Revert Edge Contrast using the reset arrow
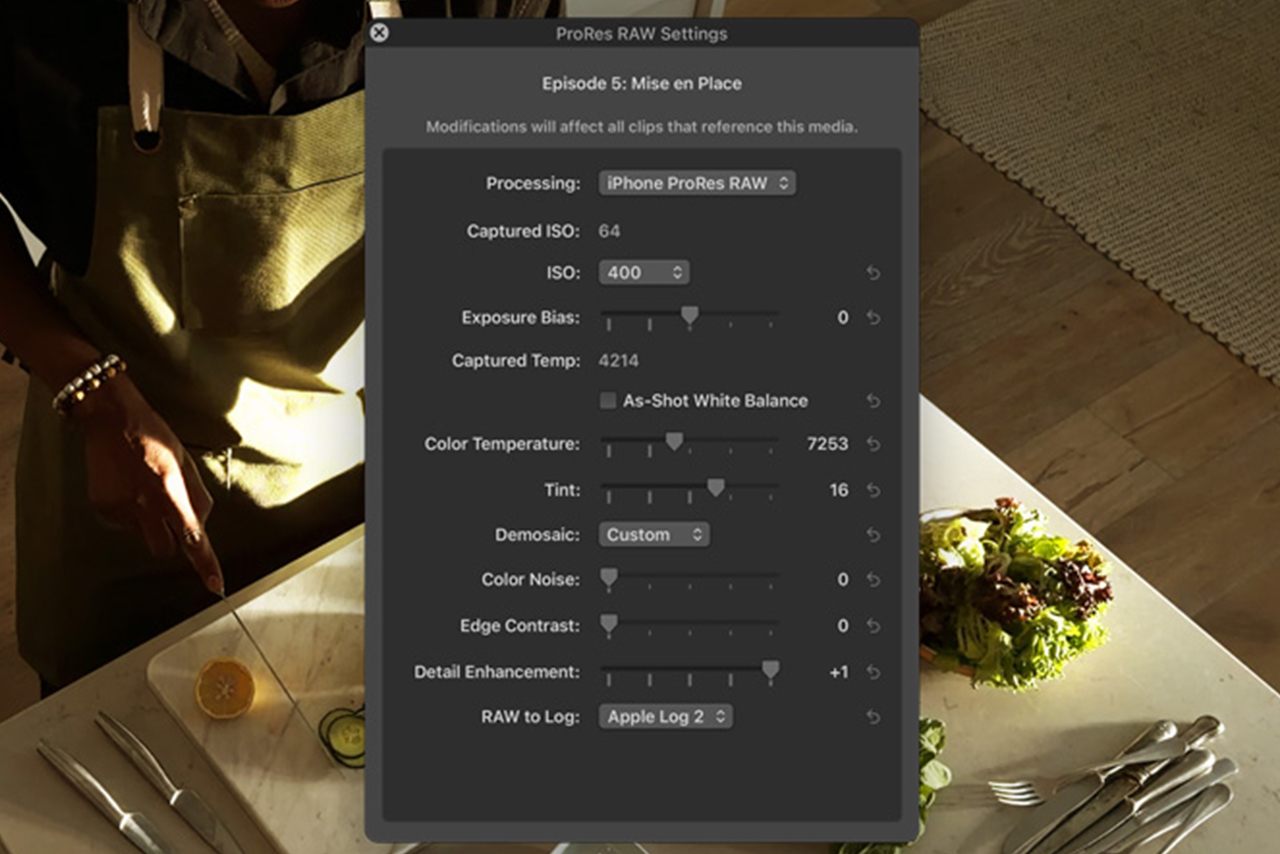1280x854 pixels. click(873, 626)
